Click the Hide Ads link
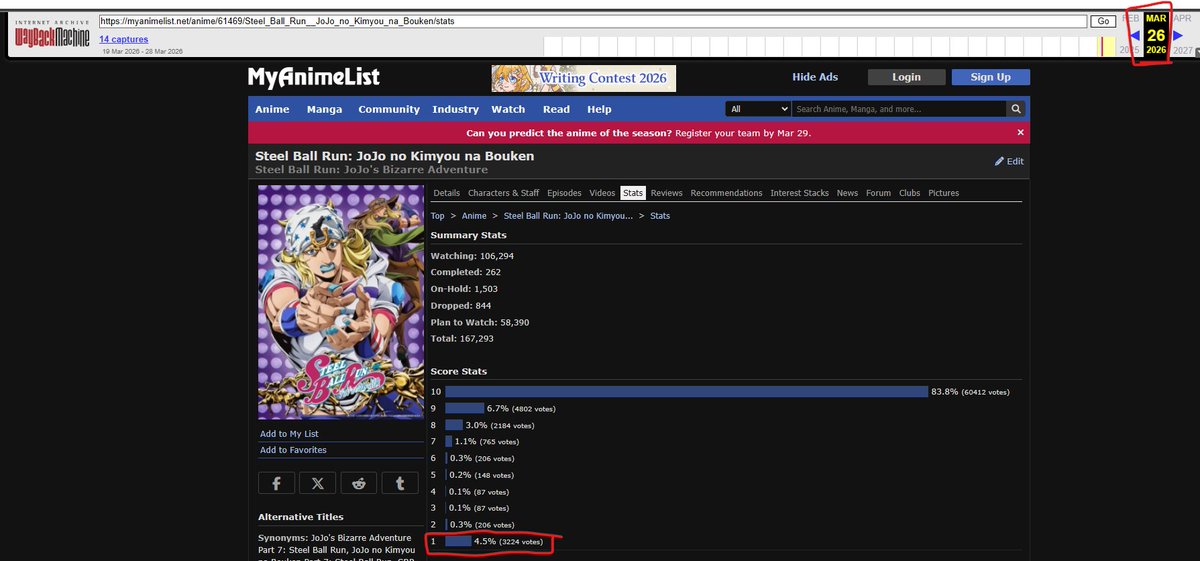1200x561 pixels. click(815, 77)
